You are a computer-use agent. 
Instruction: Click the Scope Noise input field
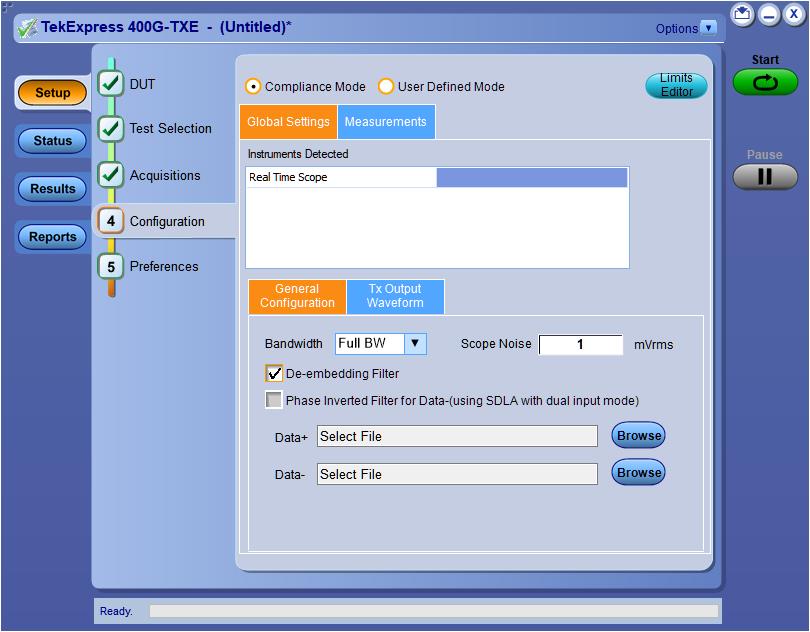580,344
